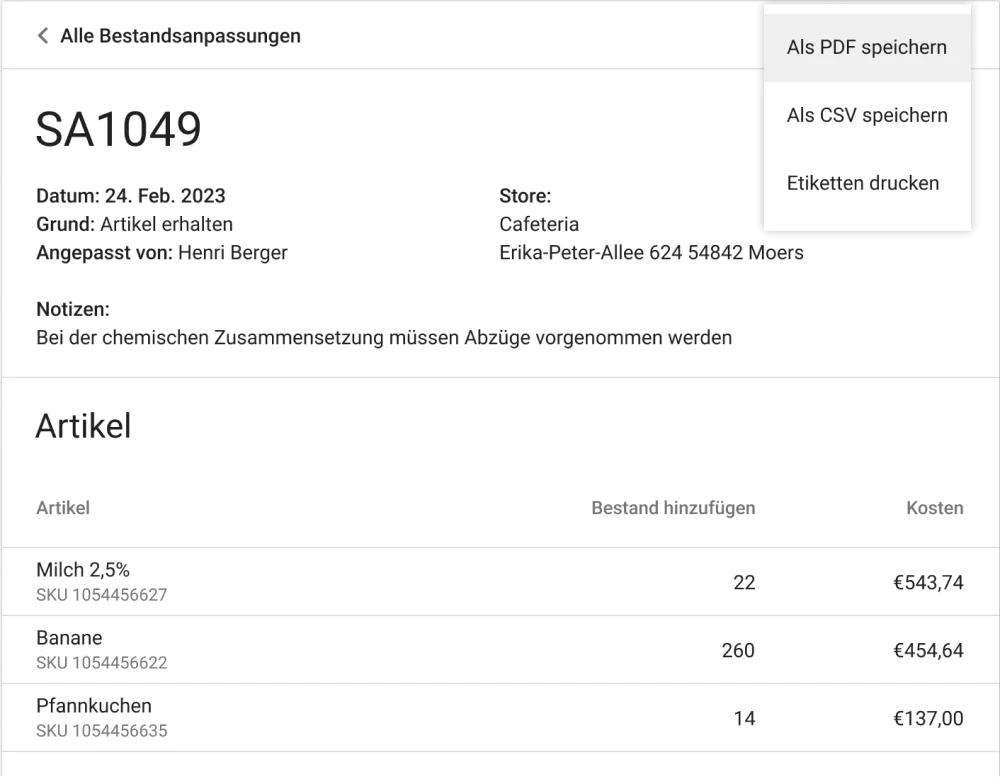Image resolution: width=1000 pixels, height=777 pixels.
Task: Click the 'Bestand hinzufügen' column header
Action: (672, 508)
